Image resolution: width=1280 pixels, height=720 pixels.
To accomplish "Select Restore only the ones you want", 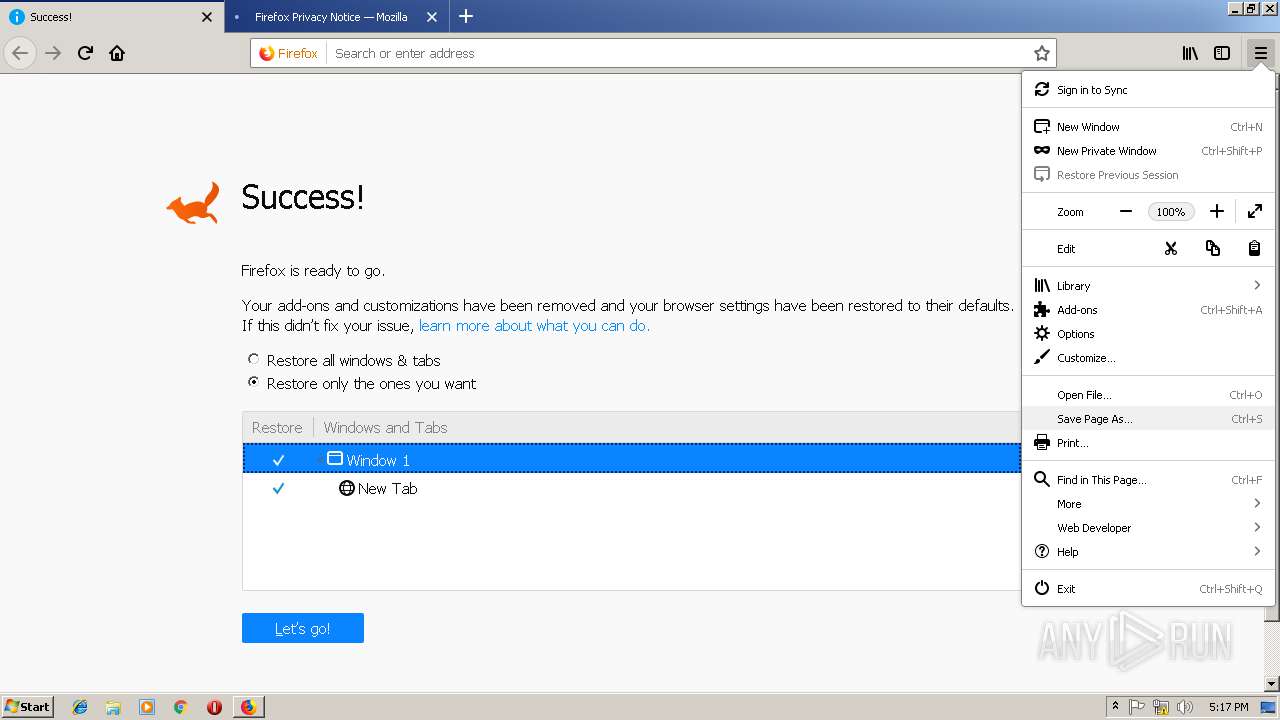I will point(253,382).
